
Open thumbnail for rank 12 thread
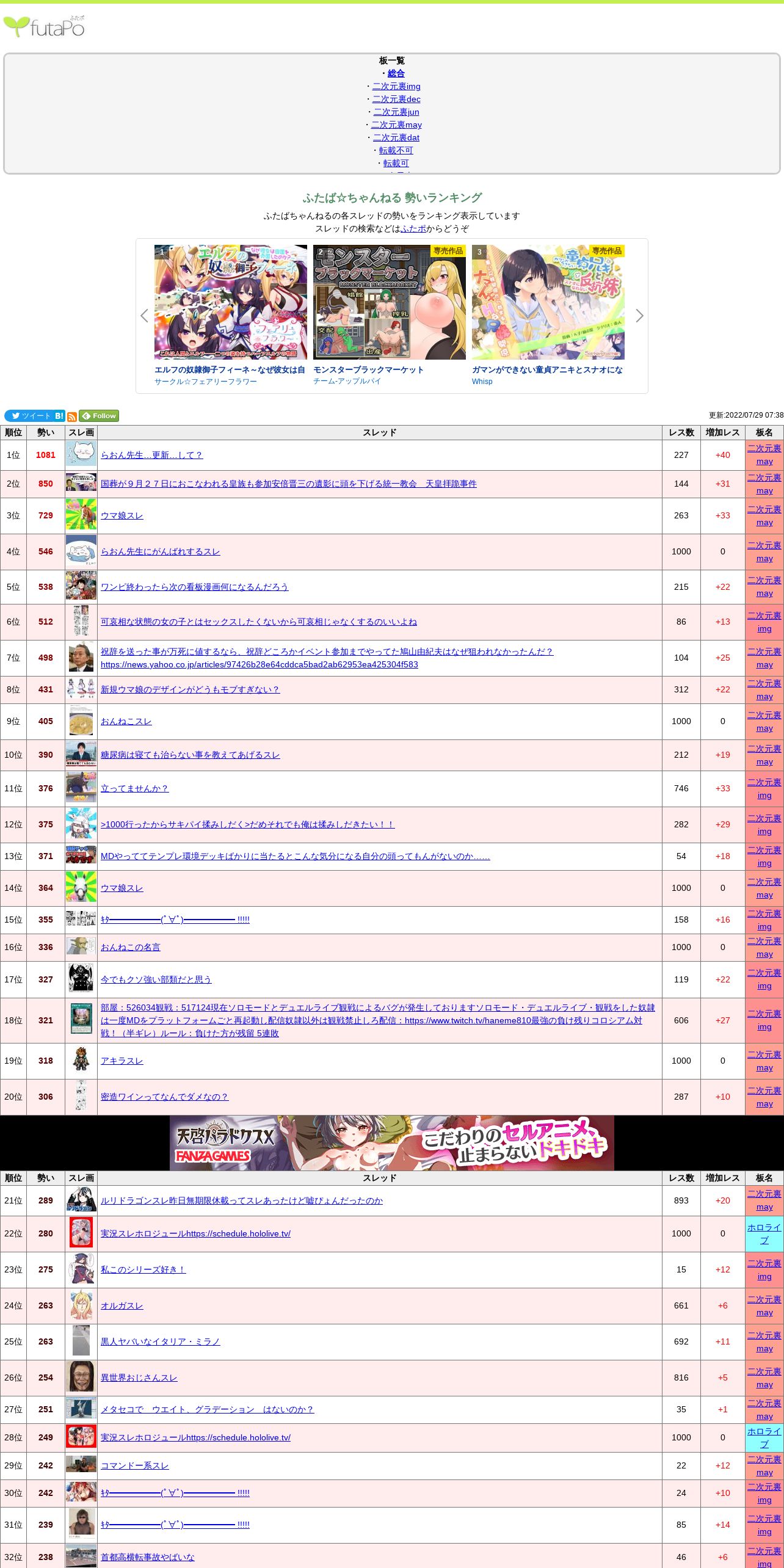[x=81, y=824]
